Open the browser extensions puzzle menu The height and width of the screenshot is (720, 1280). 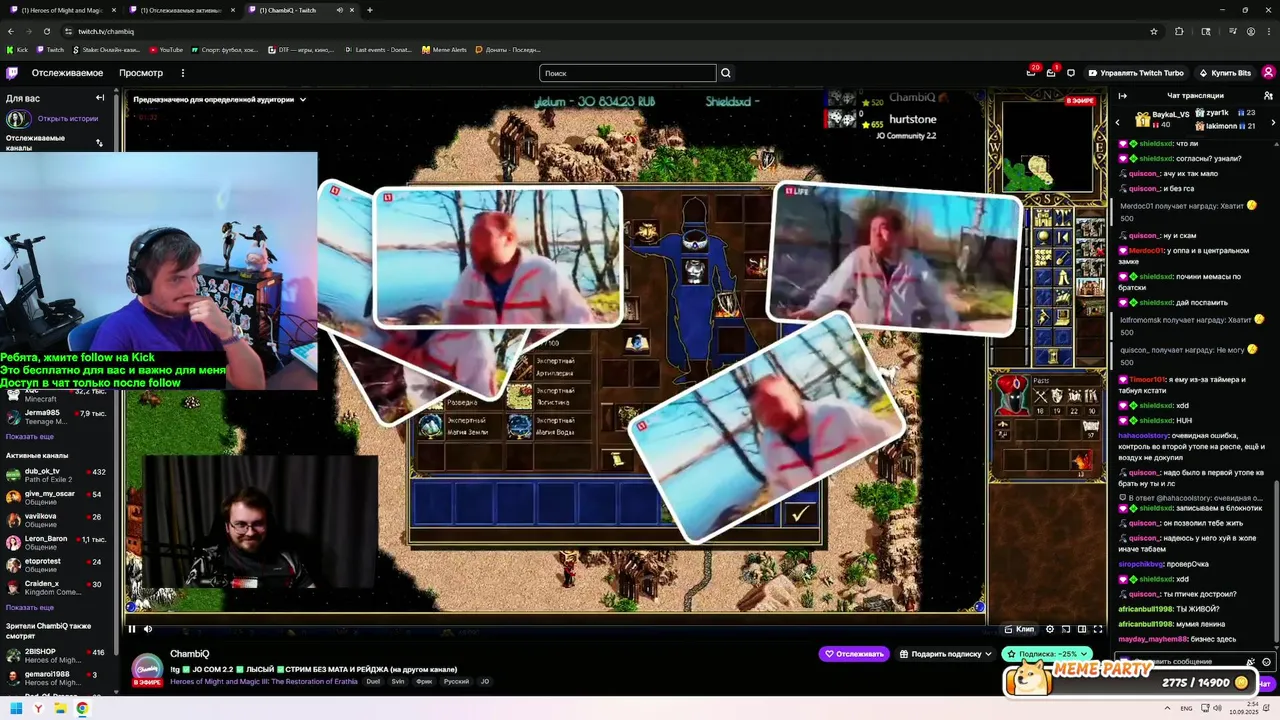pos(1179,31)
